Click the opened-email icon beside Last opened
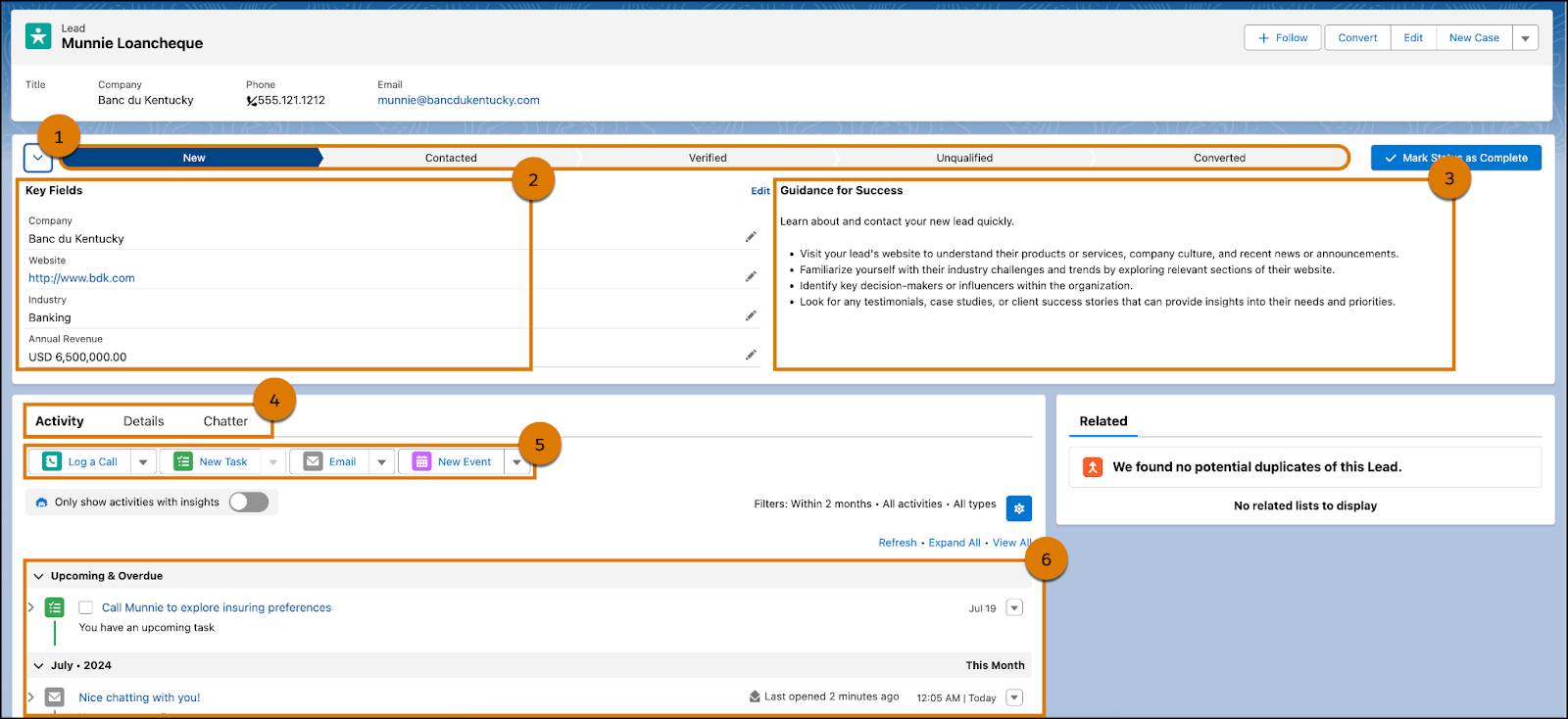This screenshot has width=1568, height=719. [755, 696]
